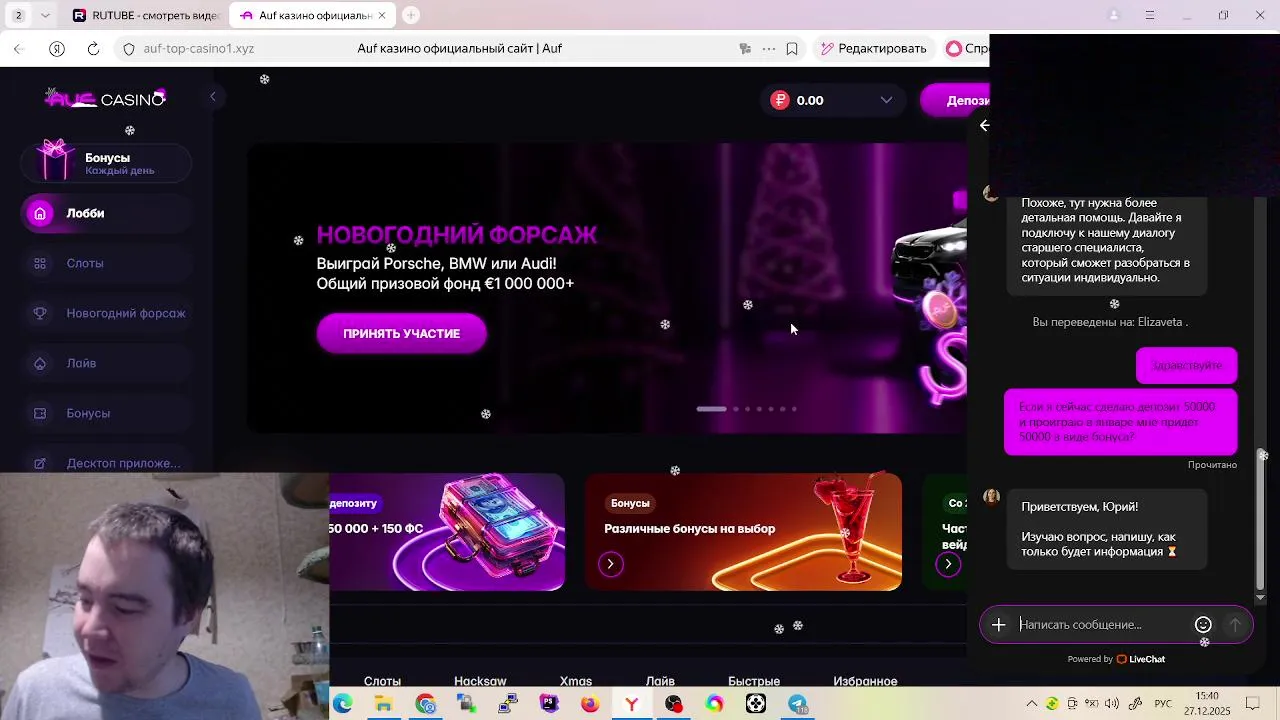This screenshot has height=720, width=1280.
Task: Switch the РУС keyboard language
Action: [x=1163, y=704]
